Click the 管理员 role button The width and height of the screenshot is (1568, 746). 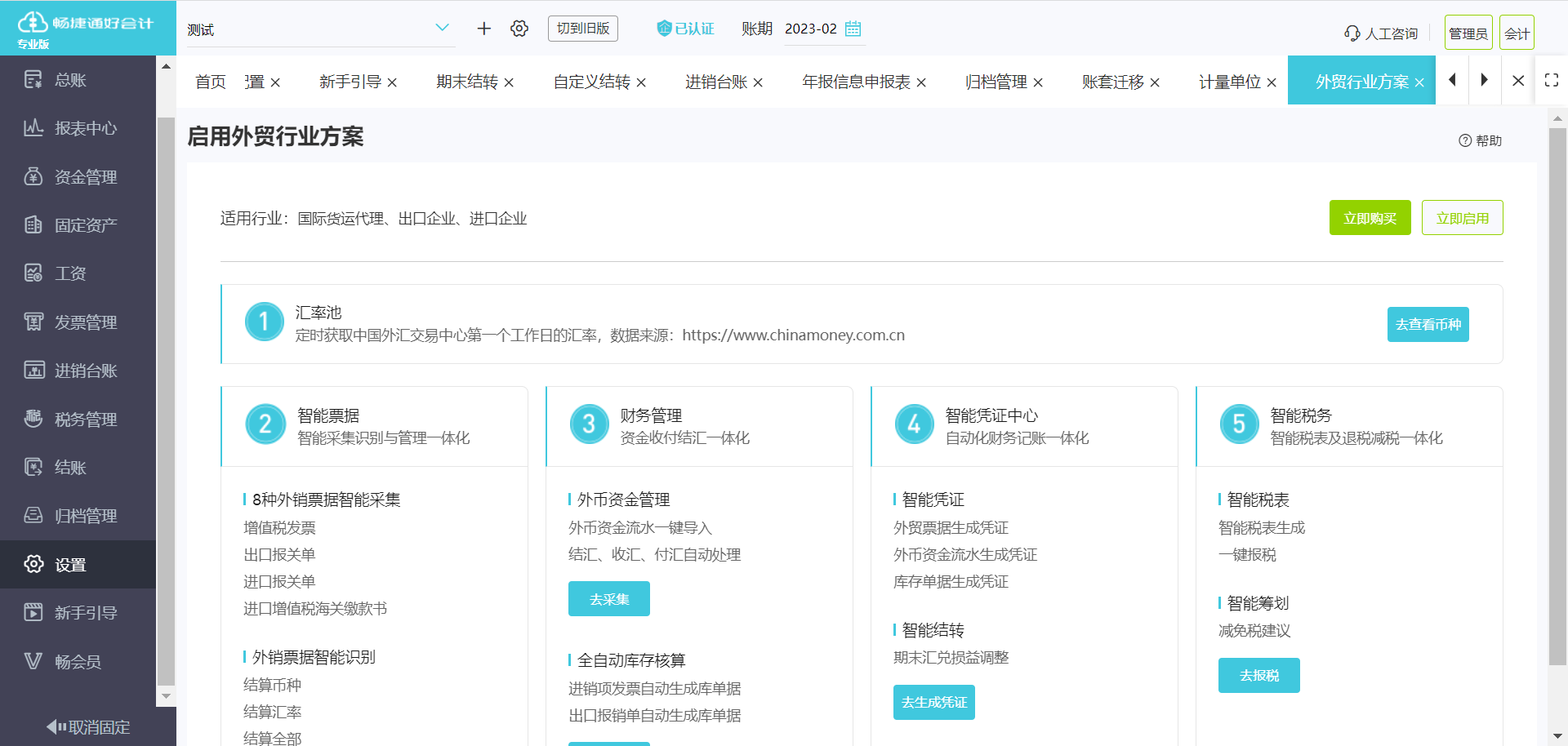click(x=1468, y=33)
